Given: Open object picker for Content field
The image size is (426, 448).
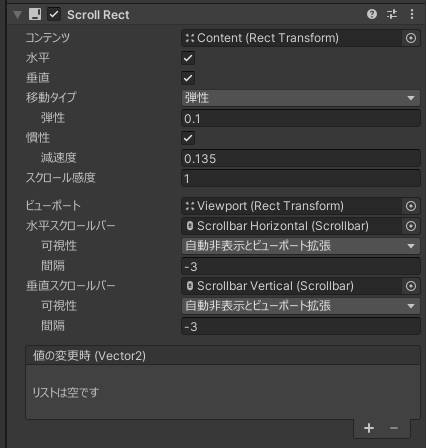Looking at the screenshot, I should click(411, 38).
